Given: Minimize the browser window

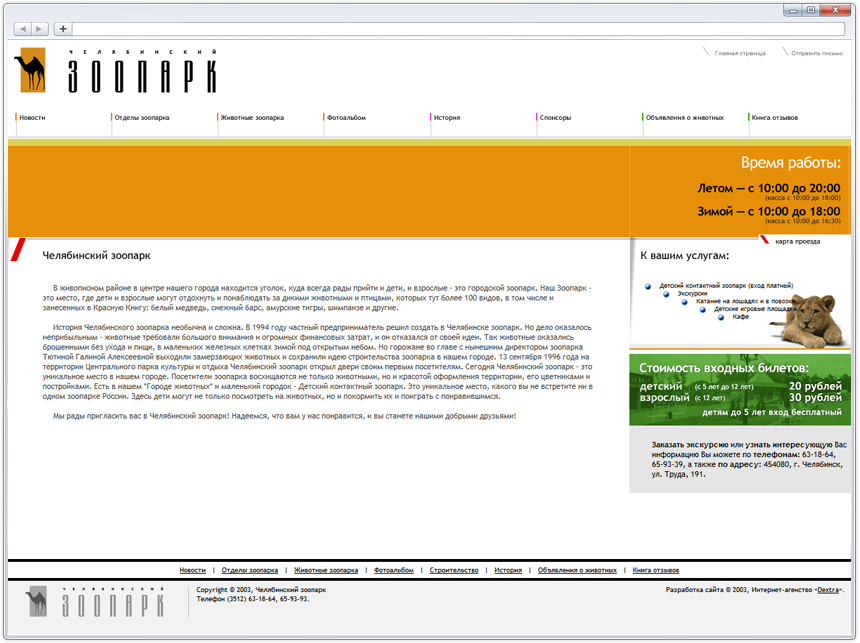Looking at the screenshot, I should pos(793,10).
